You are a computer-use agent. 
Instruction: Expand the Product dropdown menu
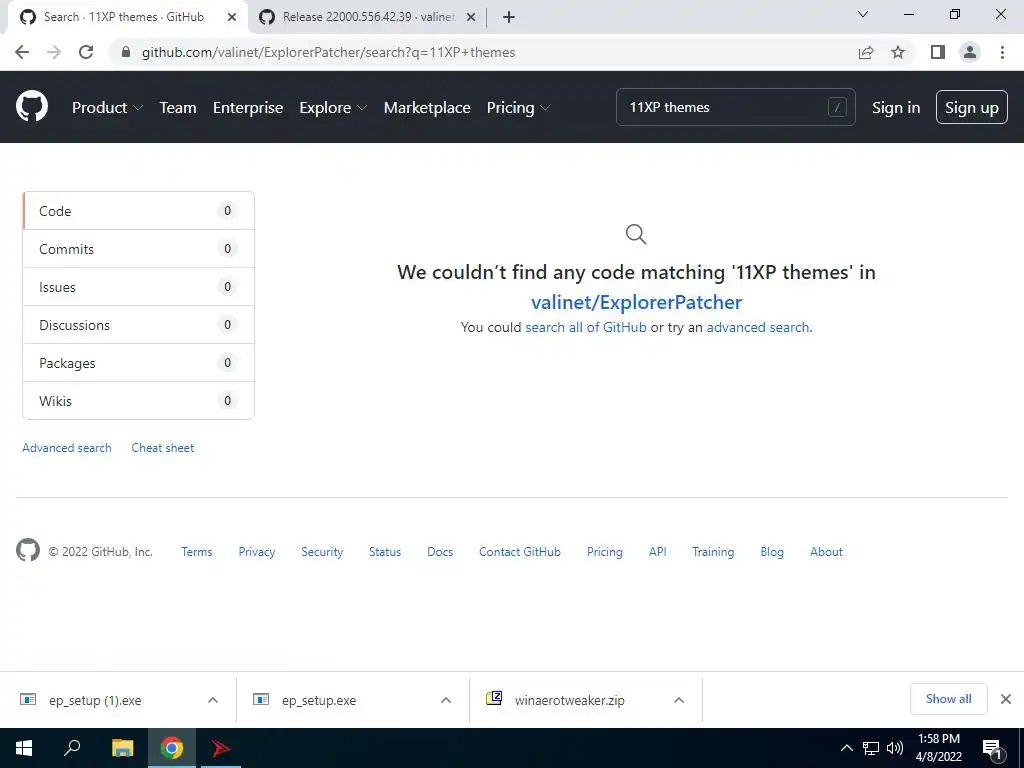(107, 107)
